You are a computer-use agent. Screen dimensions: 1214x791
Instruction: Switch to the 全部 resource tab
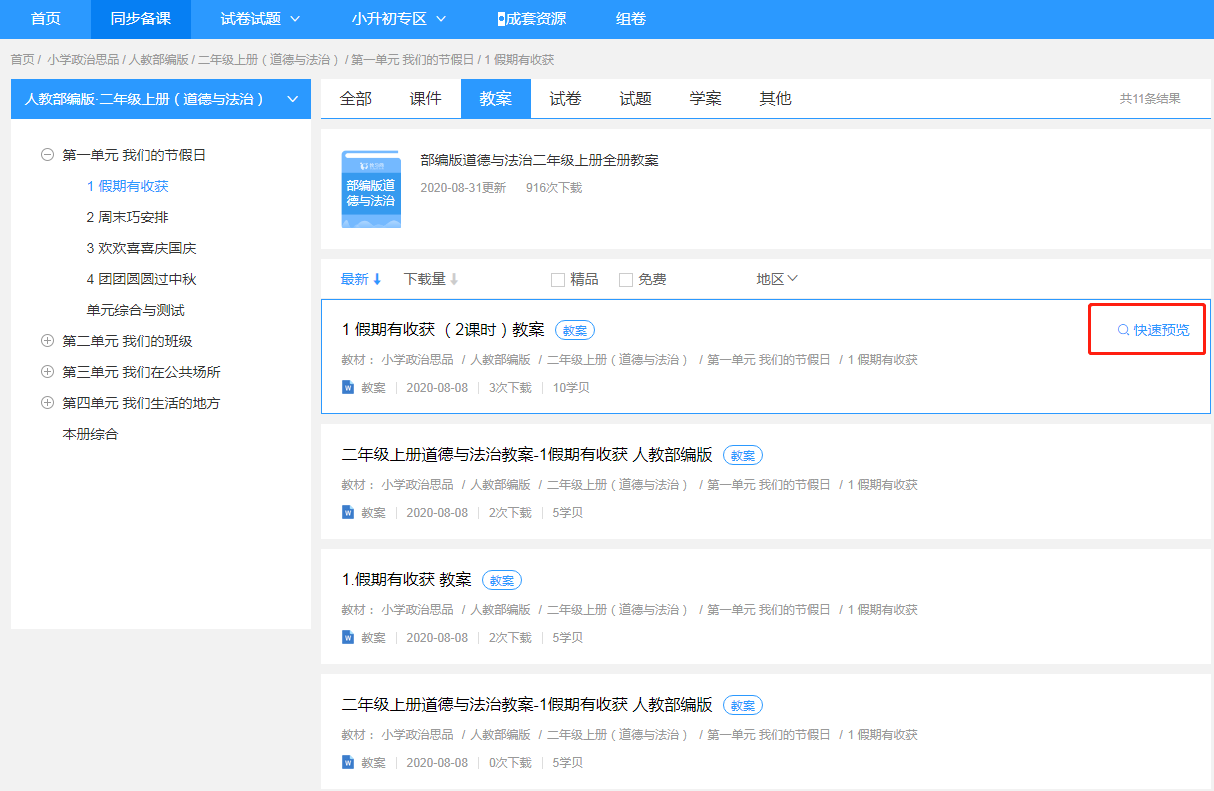pyautogui.click(x=356, y=98)
